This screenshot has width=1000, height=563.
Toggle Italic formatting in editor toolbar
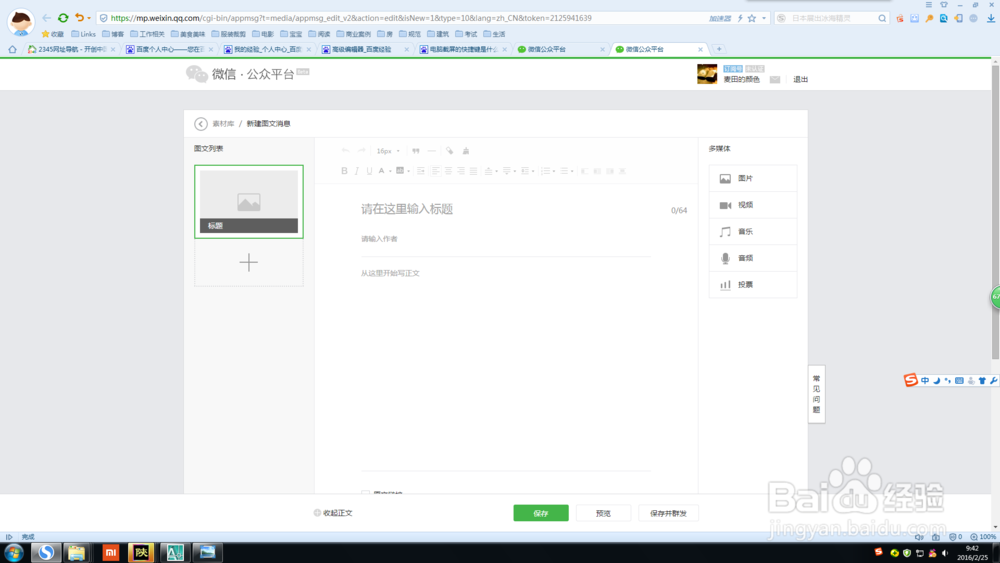tap(357, 171)
